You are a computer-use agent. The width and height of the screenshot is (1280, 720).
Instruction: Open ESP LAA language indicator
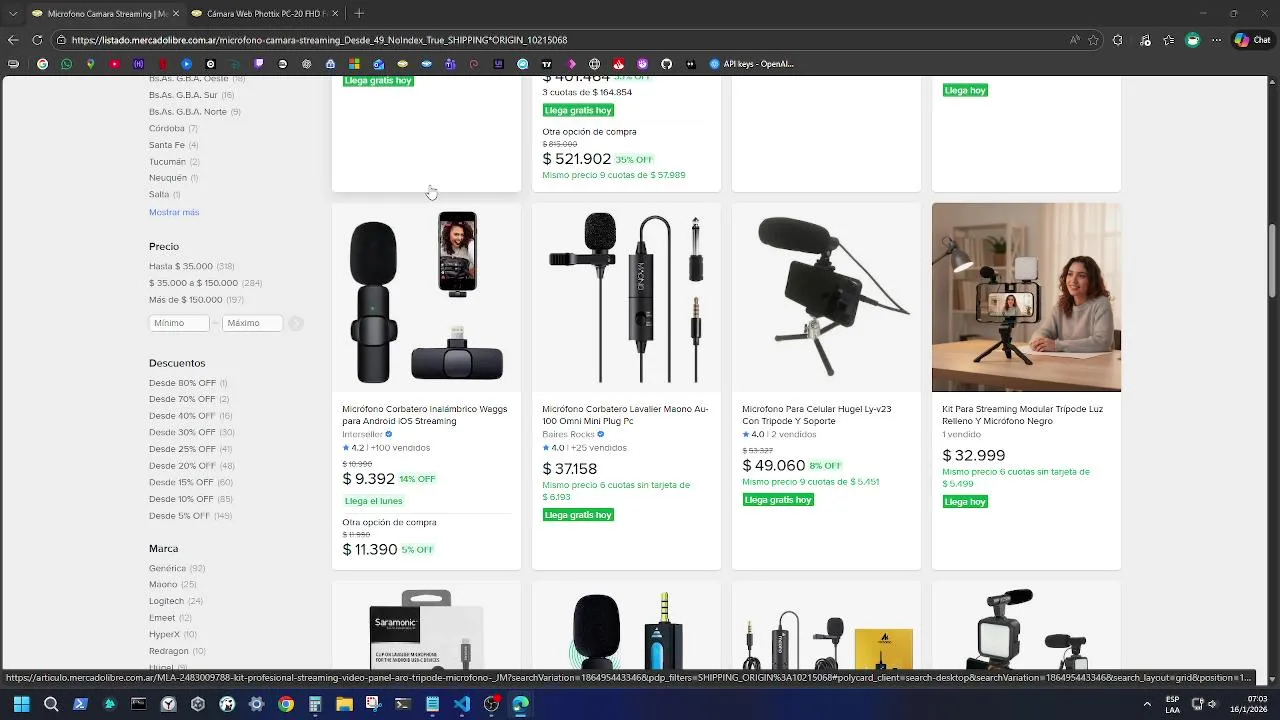[x=1172, y=704]
